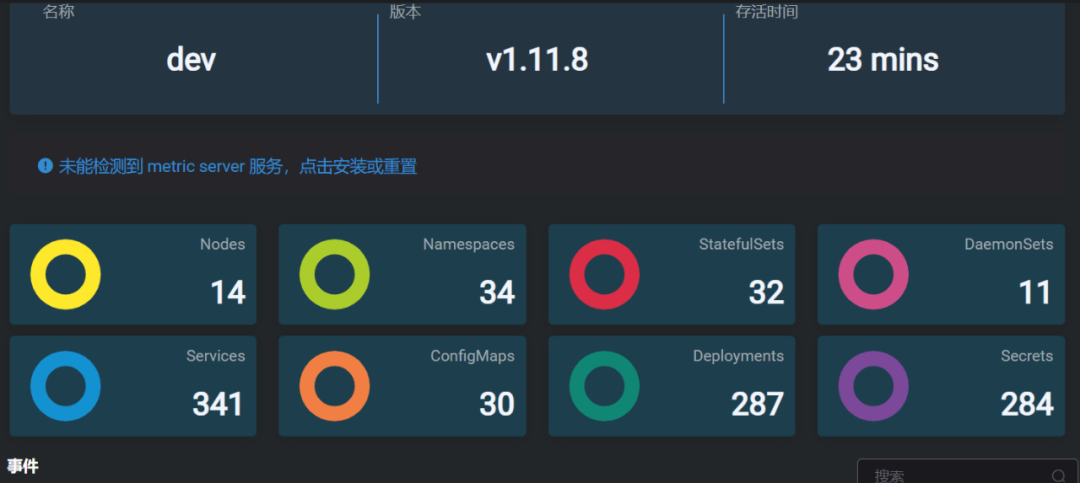
Task: Click the blue metric server warning icon
Action: coord(45,166)
